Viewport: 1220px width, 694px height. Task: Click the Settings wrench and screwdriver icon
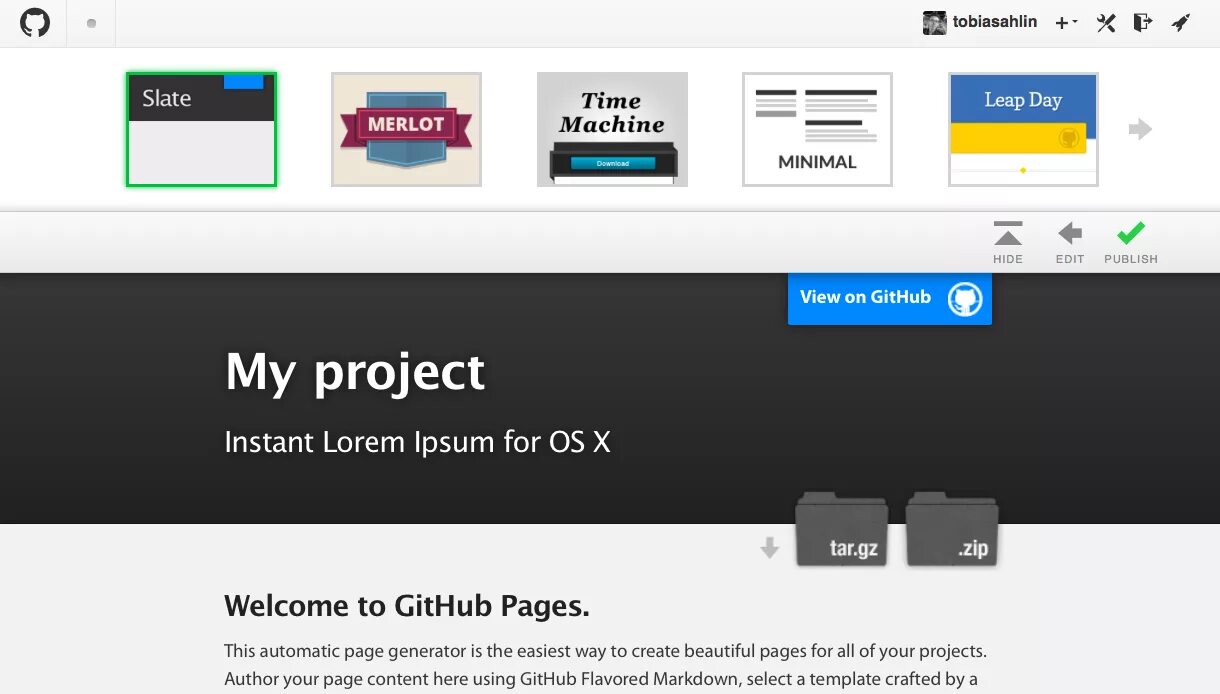pos(1105,22)
